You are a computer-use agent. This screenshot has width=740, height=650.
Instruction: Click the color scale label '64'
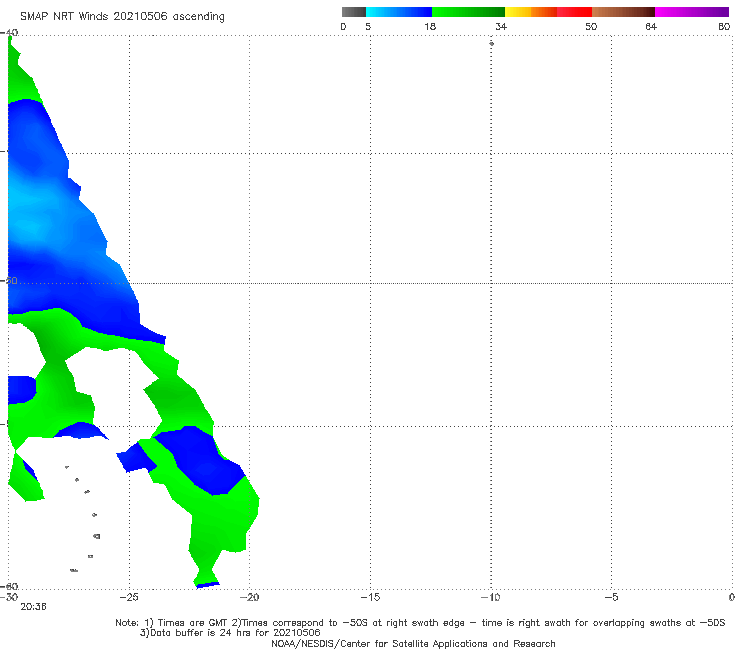coord(651,26)
